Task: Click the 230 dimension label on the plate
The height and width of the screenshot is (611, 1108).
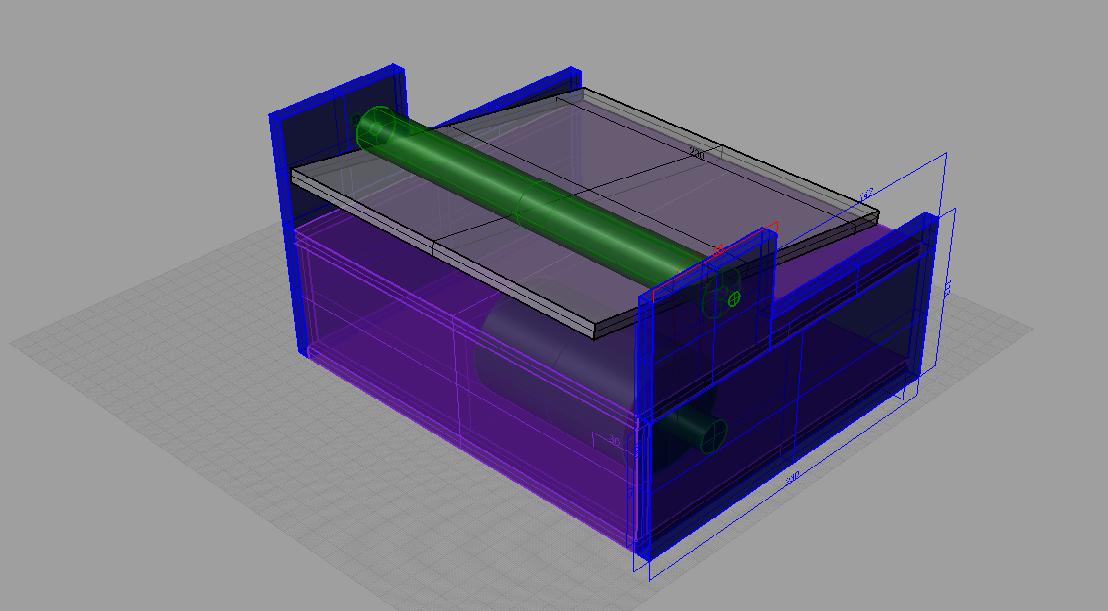Action: pyautogui.click(x=697, y=155)
